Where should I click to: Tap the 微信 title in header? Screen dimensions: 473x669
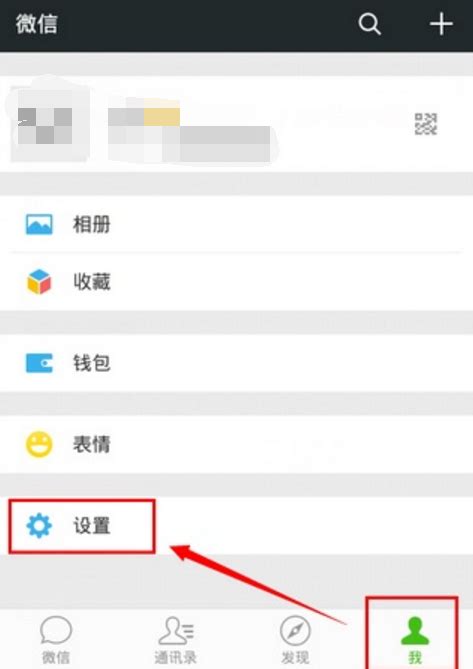(x=37, y=24)
